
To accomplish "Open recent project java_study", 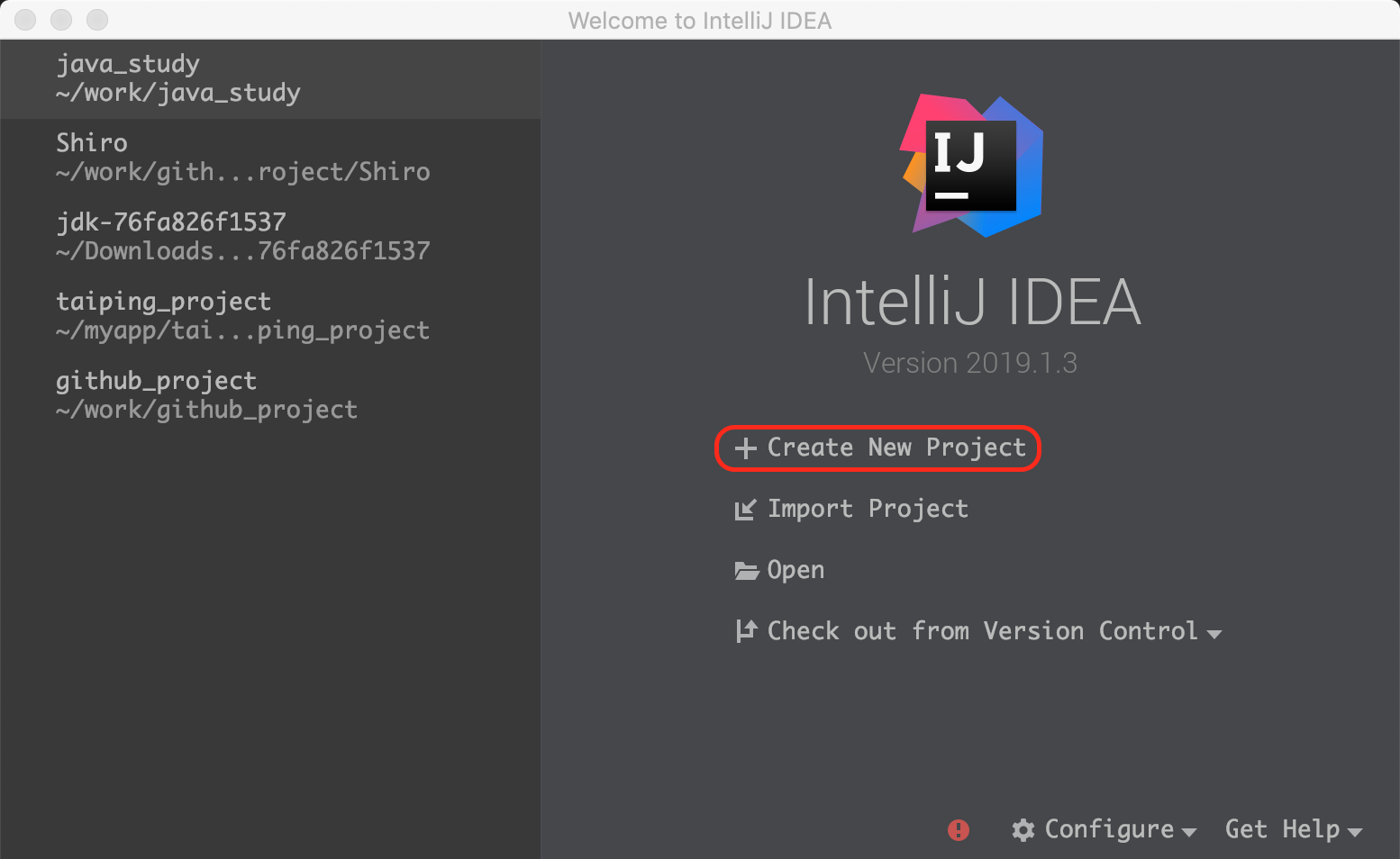I will click(x=270, y=79).
